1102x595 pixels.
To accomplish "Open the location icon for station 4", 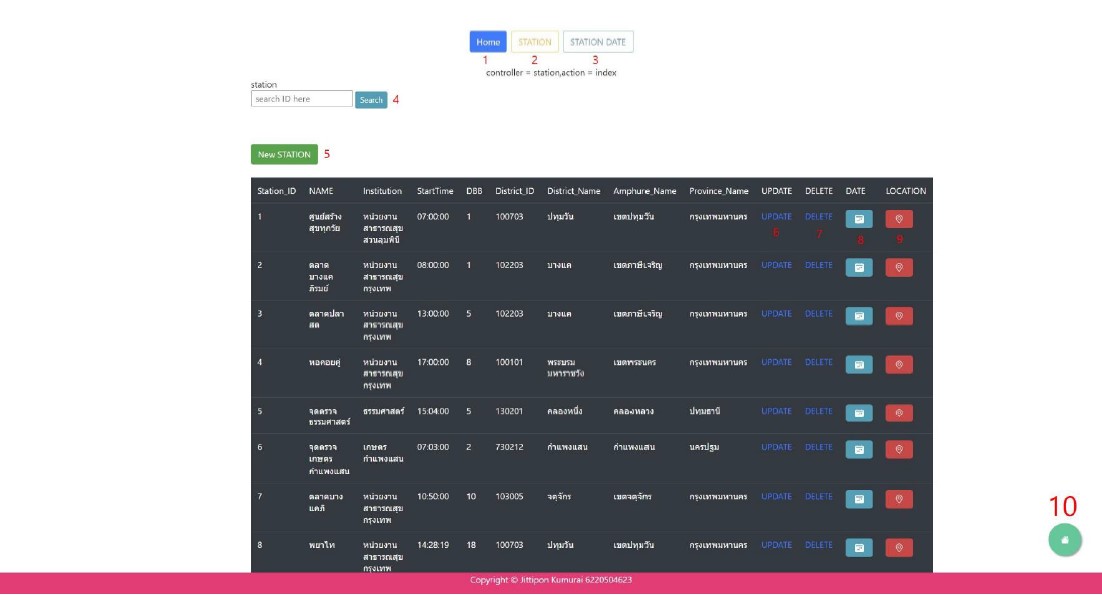I will [899, 365].
